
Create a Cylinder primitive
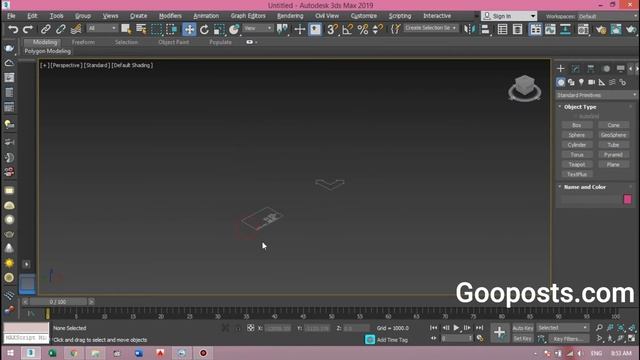[577, 144]
